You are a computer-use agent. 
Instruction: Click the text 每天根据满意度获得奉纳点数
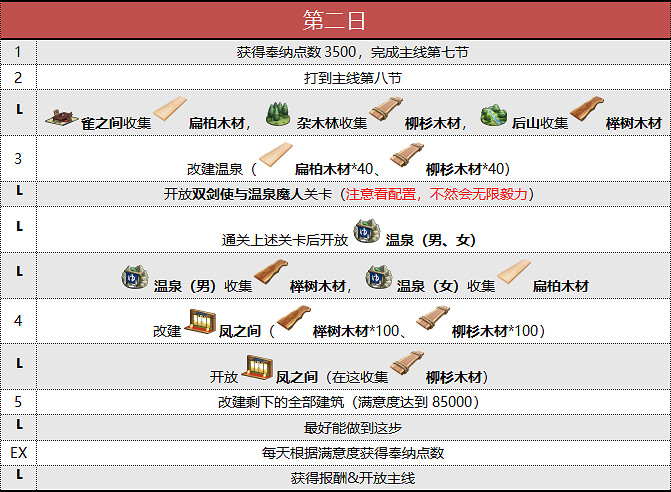353,453
